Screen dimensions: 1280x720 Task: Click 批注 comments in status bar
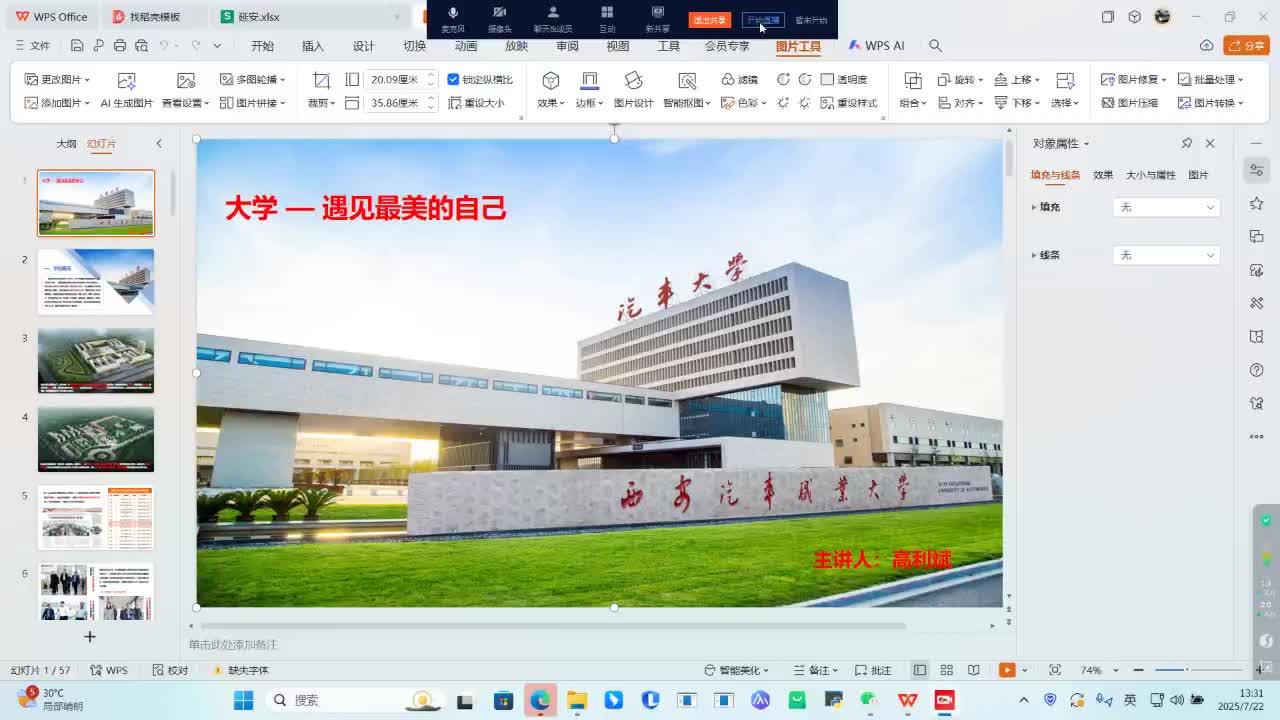(x=874, y=670)
